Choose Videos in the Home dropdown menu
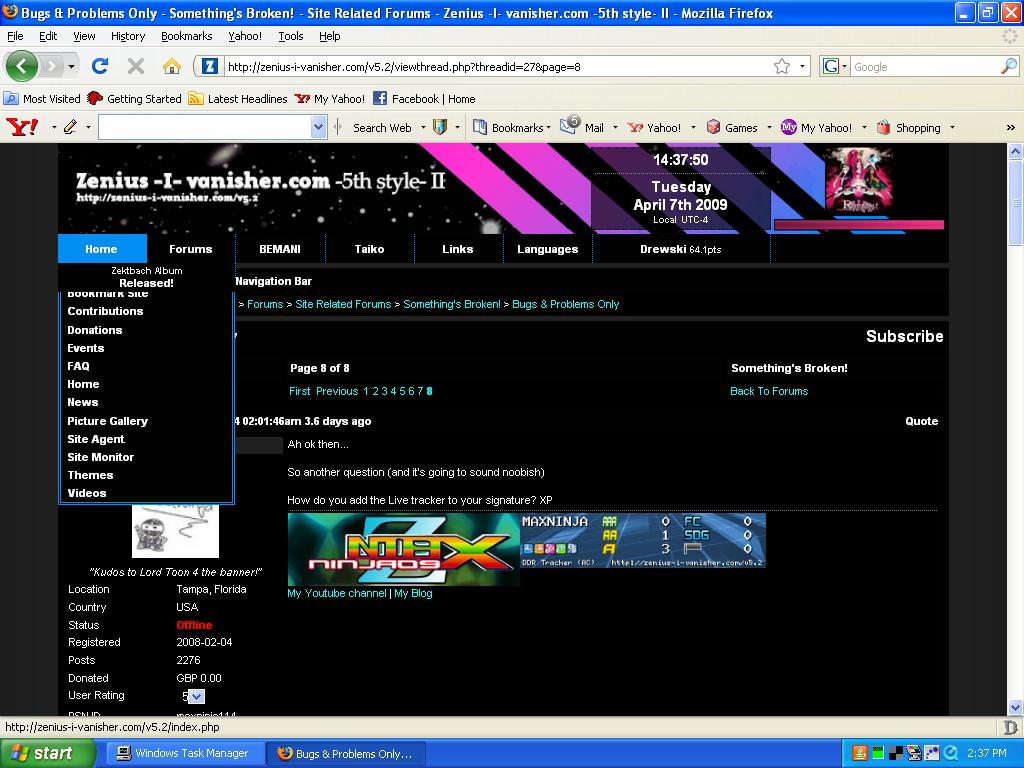1024x768 pixels. (x=87, y=493)
